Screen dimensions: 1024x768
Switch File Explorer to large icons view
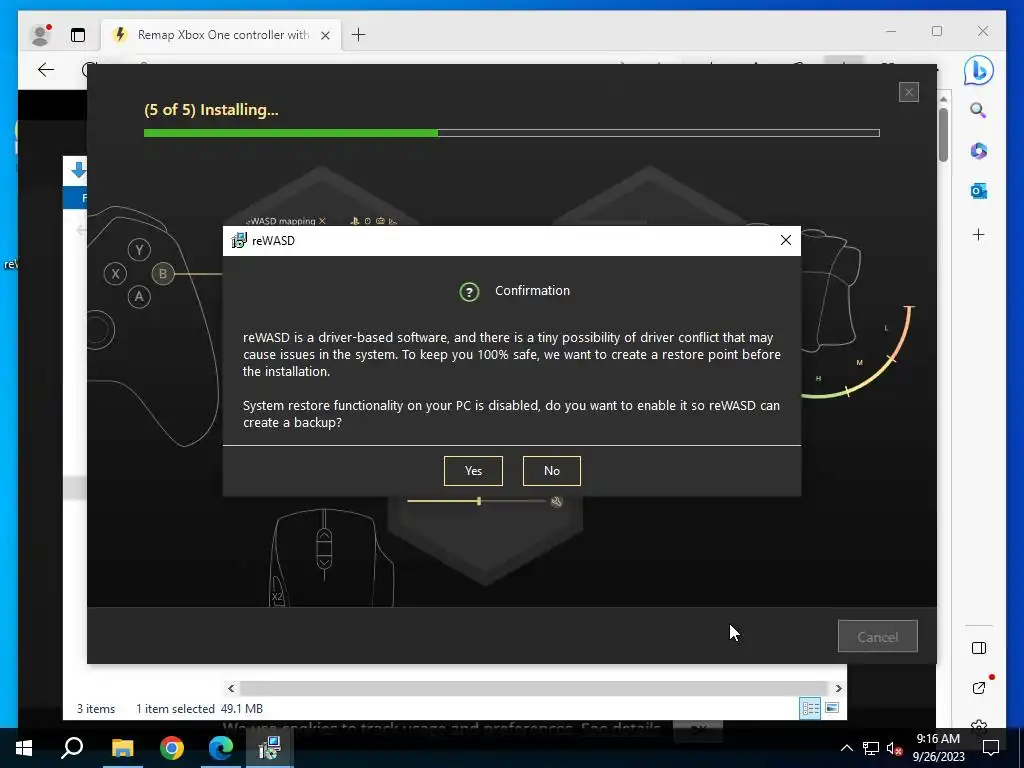coord(832,708)
